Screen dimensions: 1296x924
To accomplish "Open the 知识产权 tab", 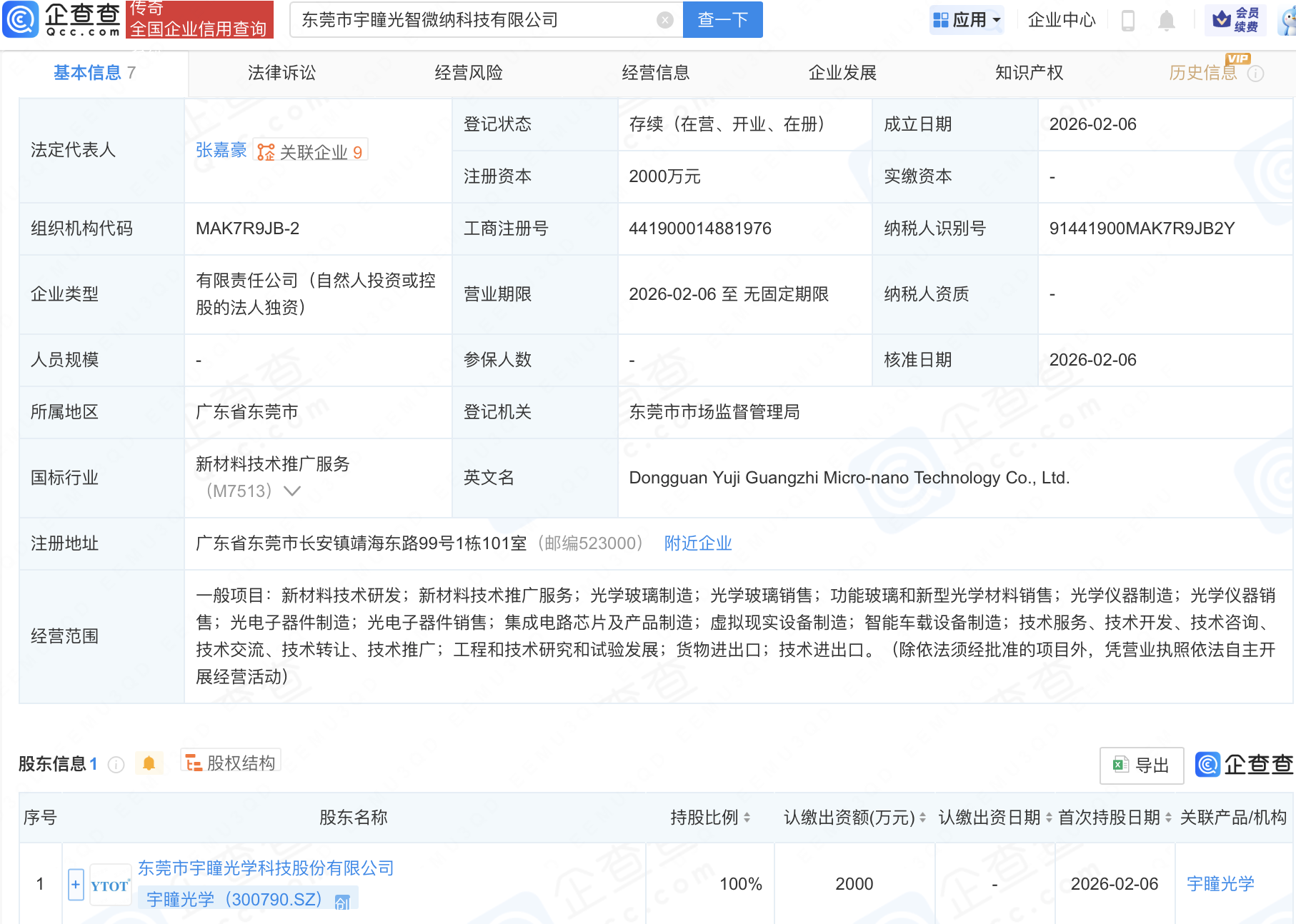I will click(1029, 73).
